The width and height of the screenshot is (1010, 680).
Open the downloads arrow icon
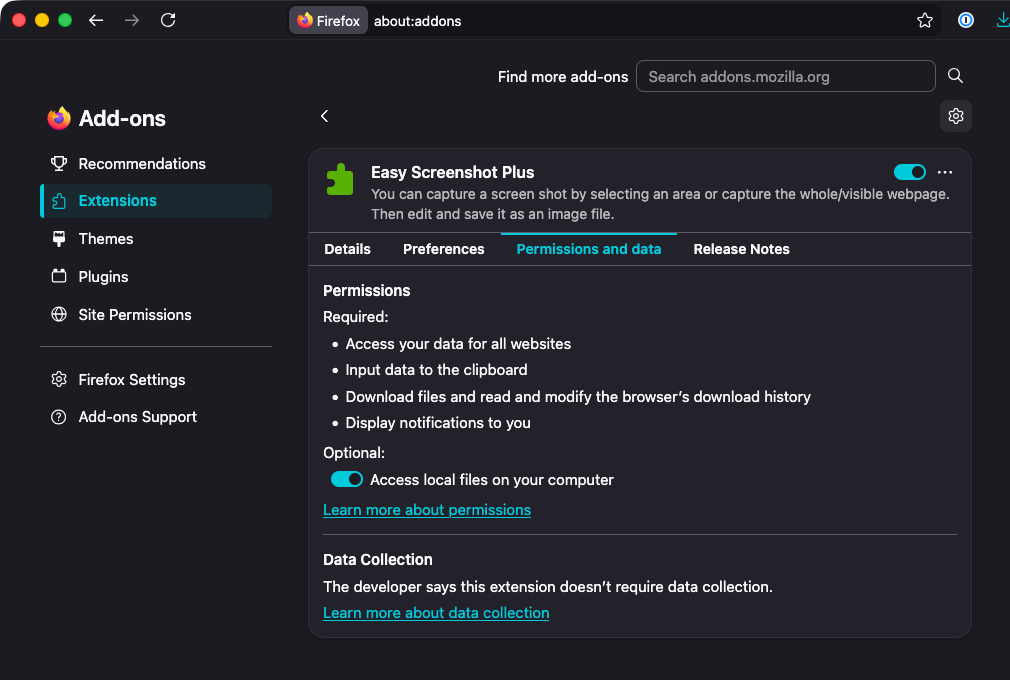[x=1002, y=21]
